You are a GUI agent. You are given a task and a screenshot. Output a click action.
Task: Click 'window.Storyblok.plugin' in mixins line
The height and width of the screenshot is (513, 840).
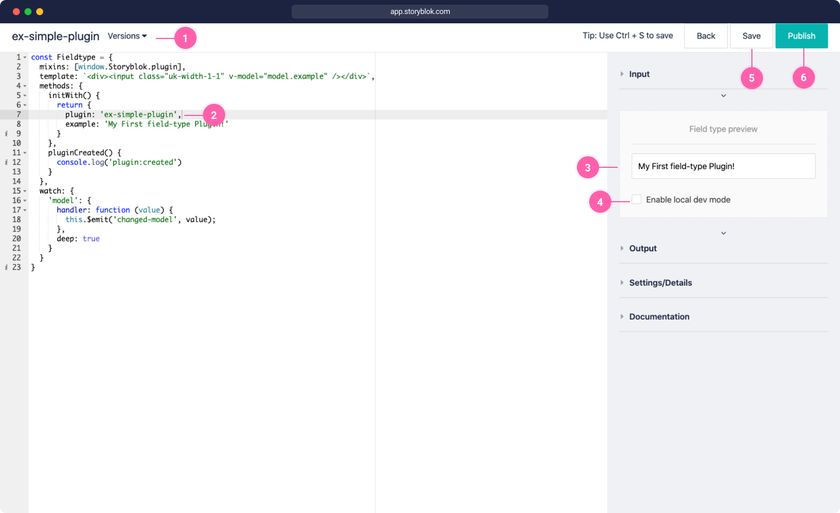[128, 66]
